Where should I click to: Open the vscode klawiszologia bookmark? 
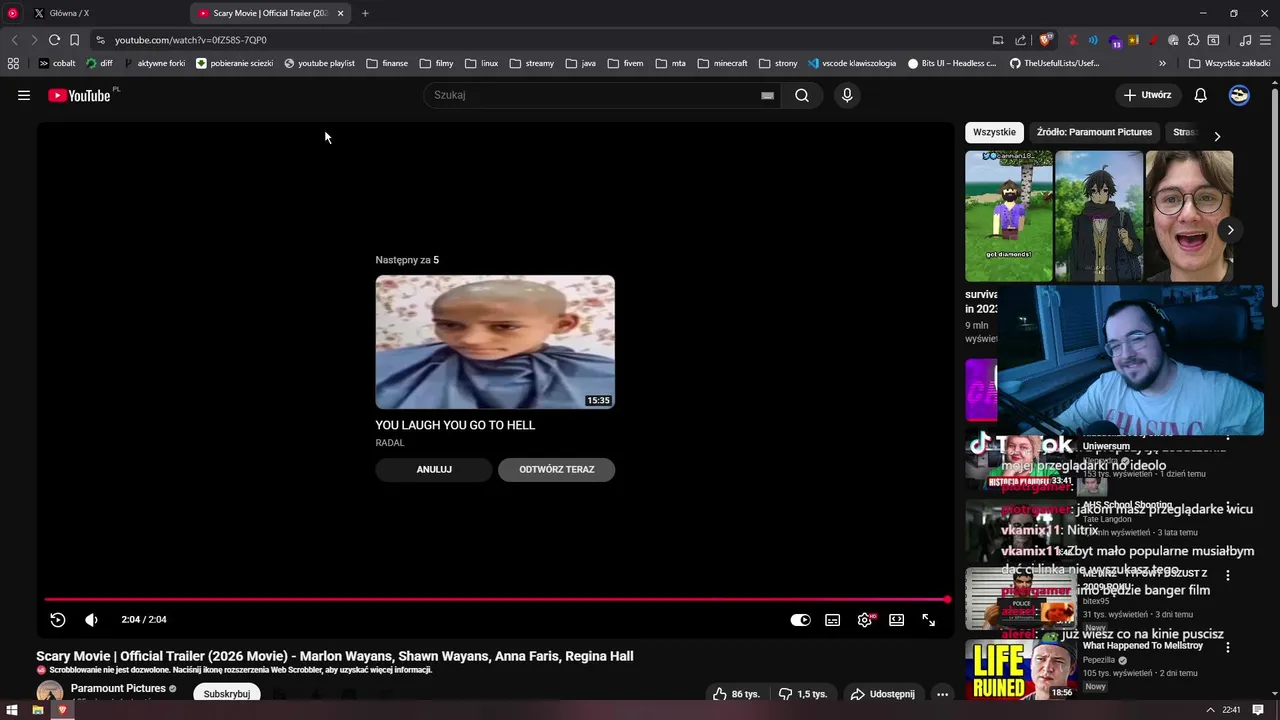pyautogui.click(x=852, y=63)
